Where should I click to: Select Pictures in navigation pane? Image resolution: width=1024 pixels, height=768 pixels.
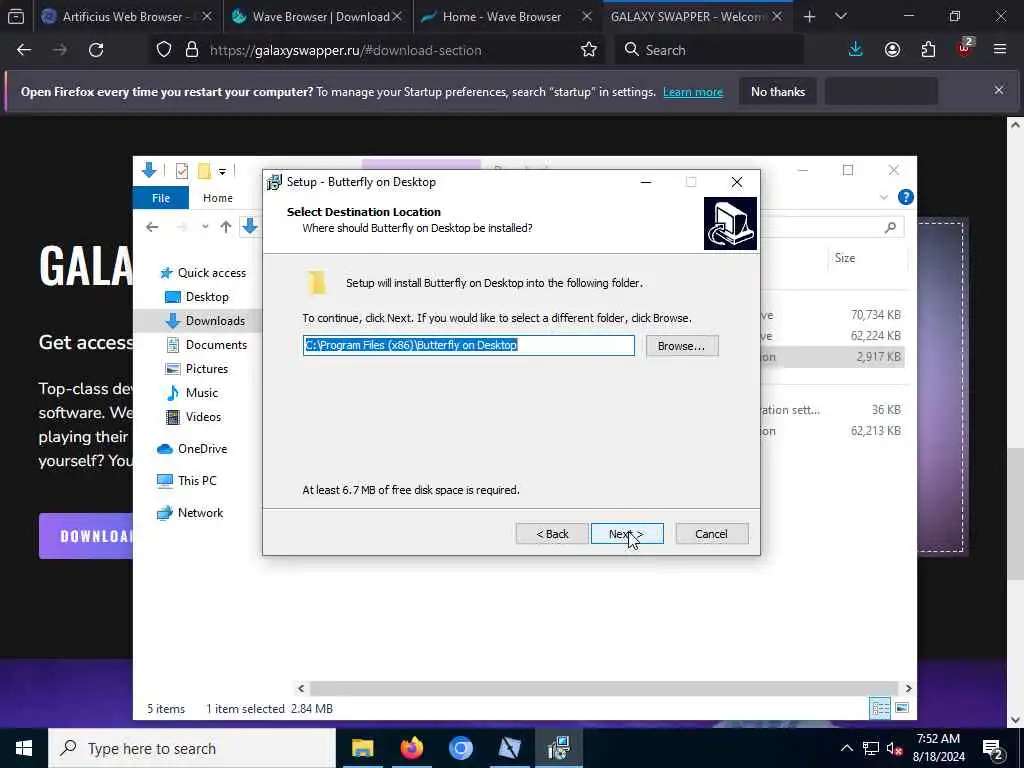coord(206,369)
